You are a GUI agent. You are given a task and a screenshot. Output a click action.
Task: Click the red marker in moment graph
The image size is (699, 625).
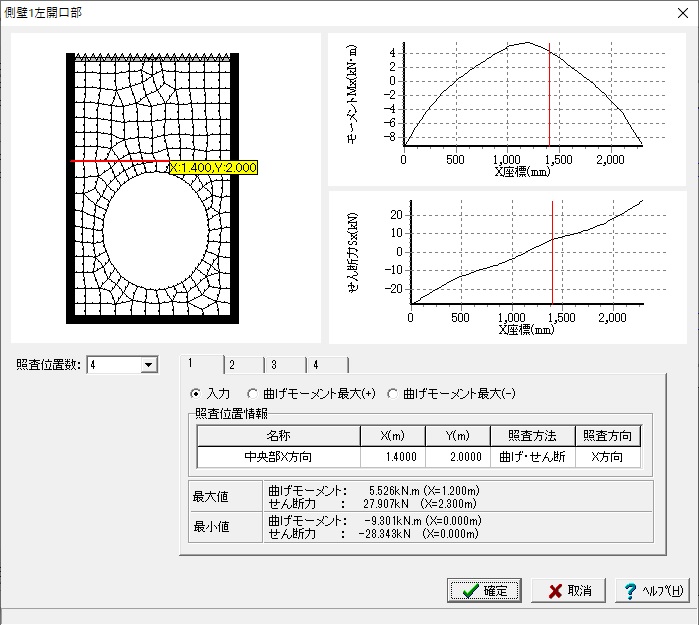[549, 94]
